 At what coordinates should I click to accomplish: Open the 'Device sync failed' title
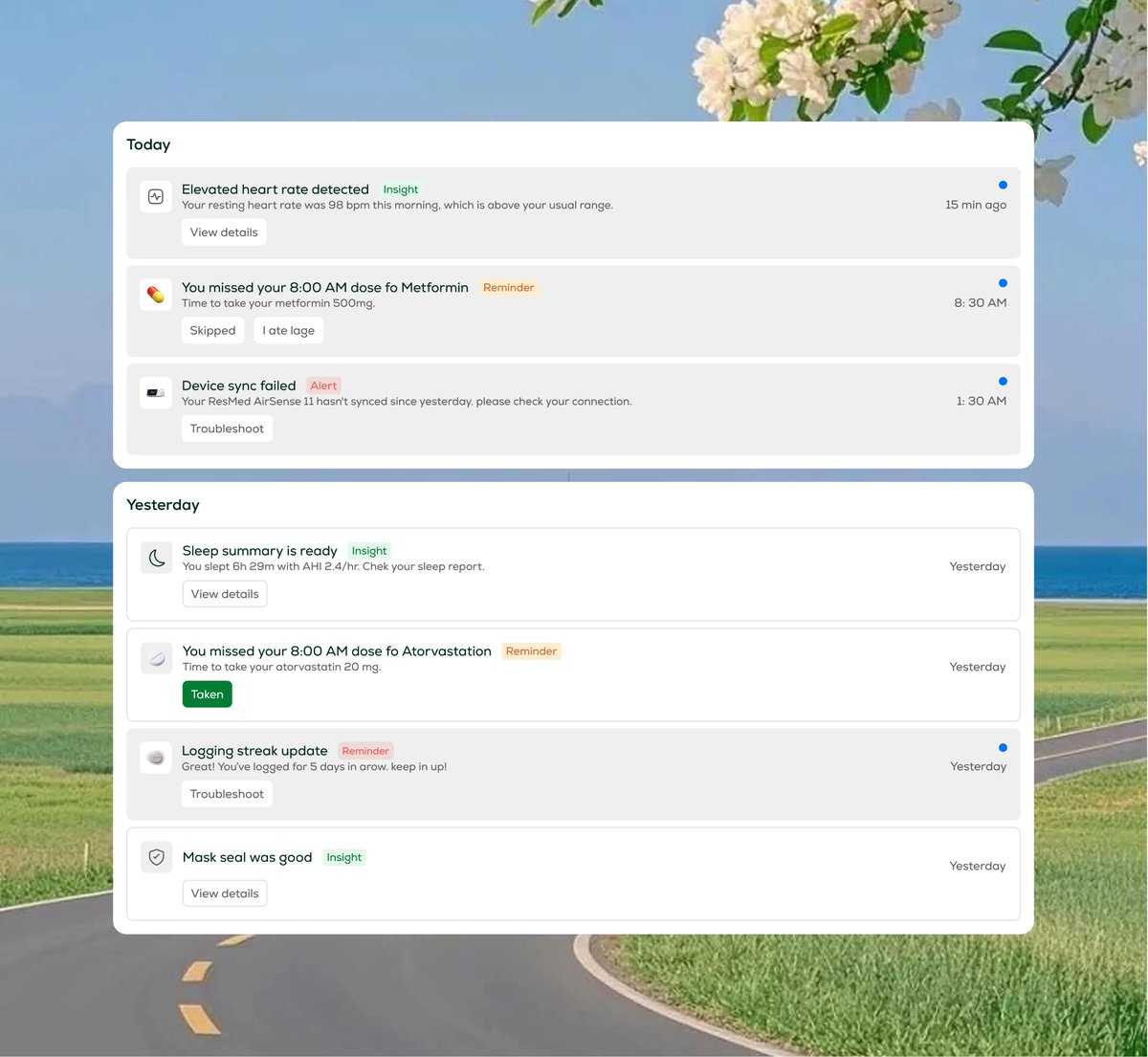(x=239, y=385)
